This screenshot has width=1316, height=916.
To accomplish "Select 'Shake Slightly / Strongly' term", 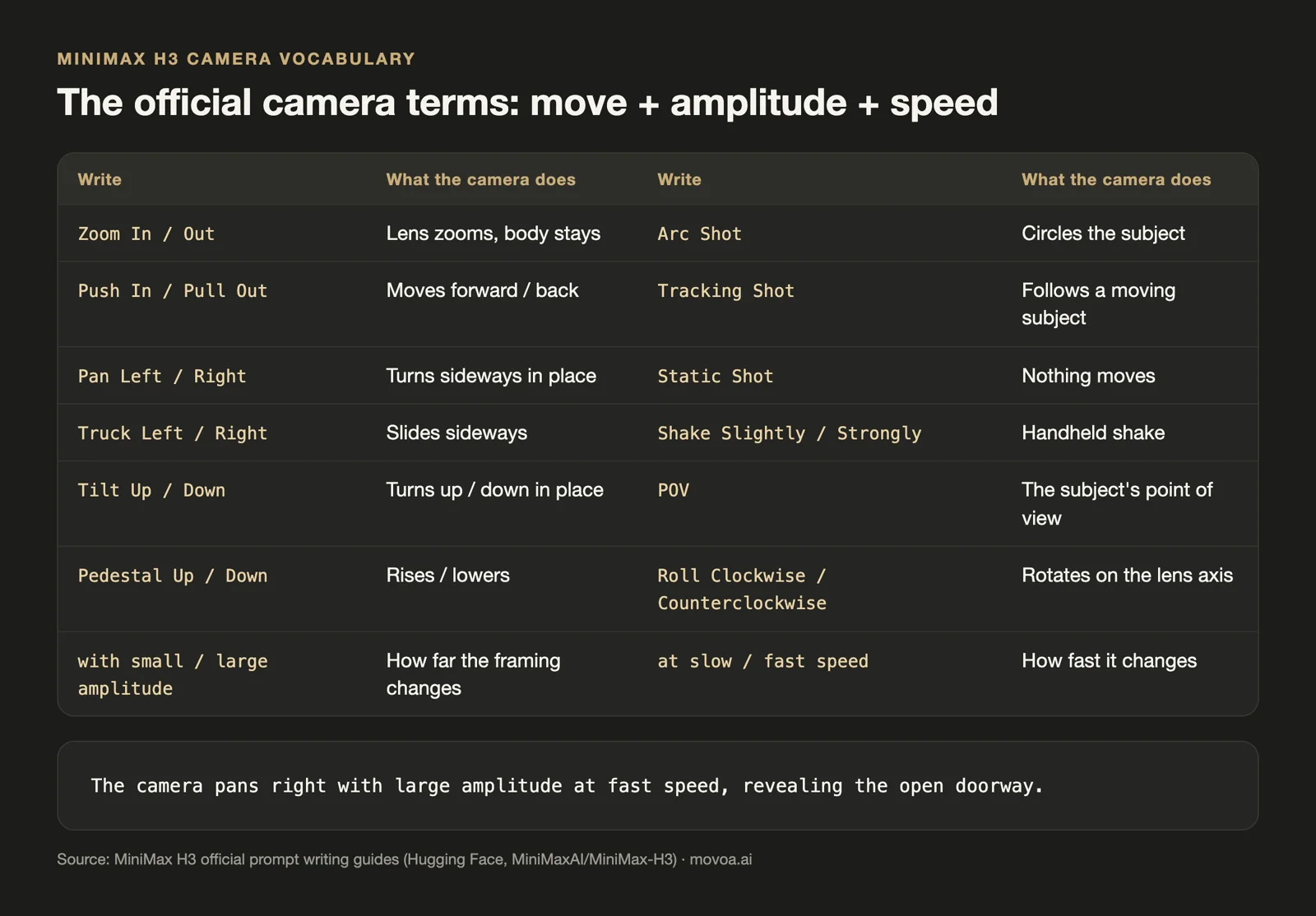I will click(790, 433).
